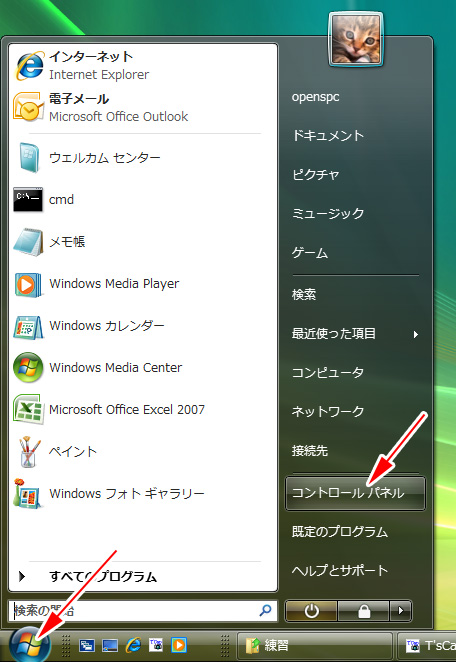Start Windows Media Player from the list
456x662 pixels.
coord(143,284)
